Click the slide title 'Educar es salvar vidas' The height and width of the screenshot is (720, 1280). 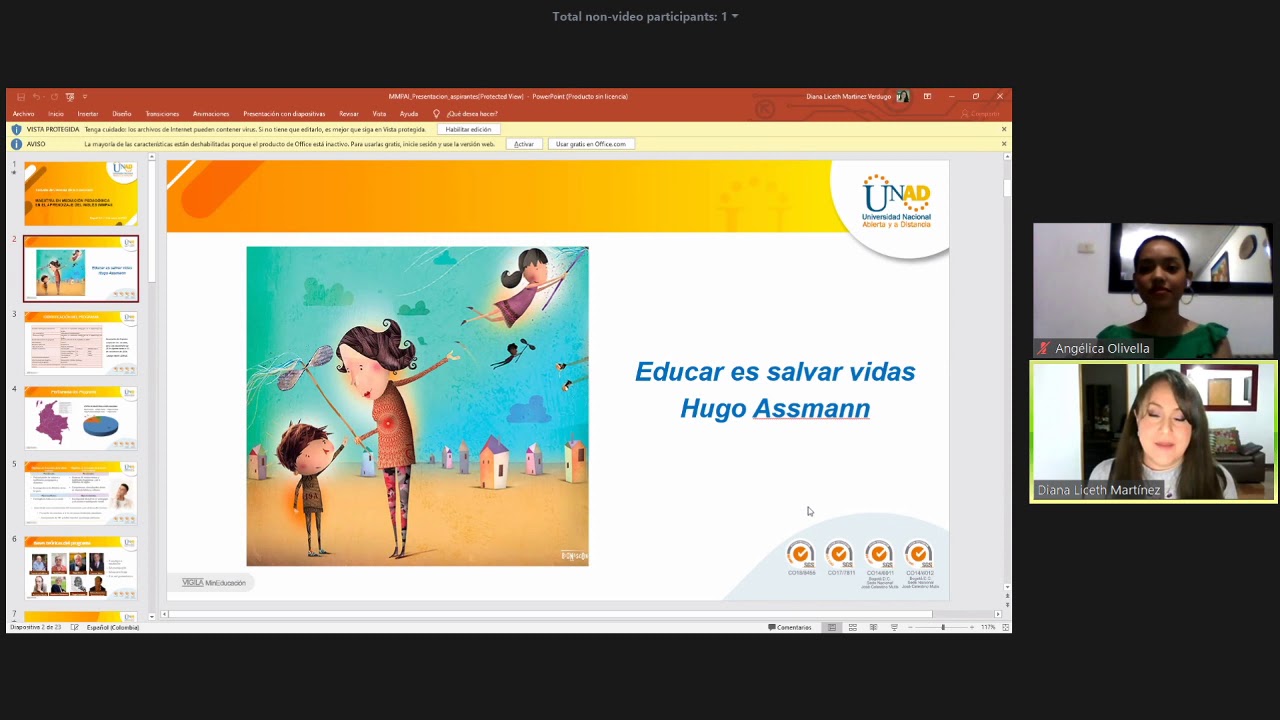[x=775, y=371]
